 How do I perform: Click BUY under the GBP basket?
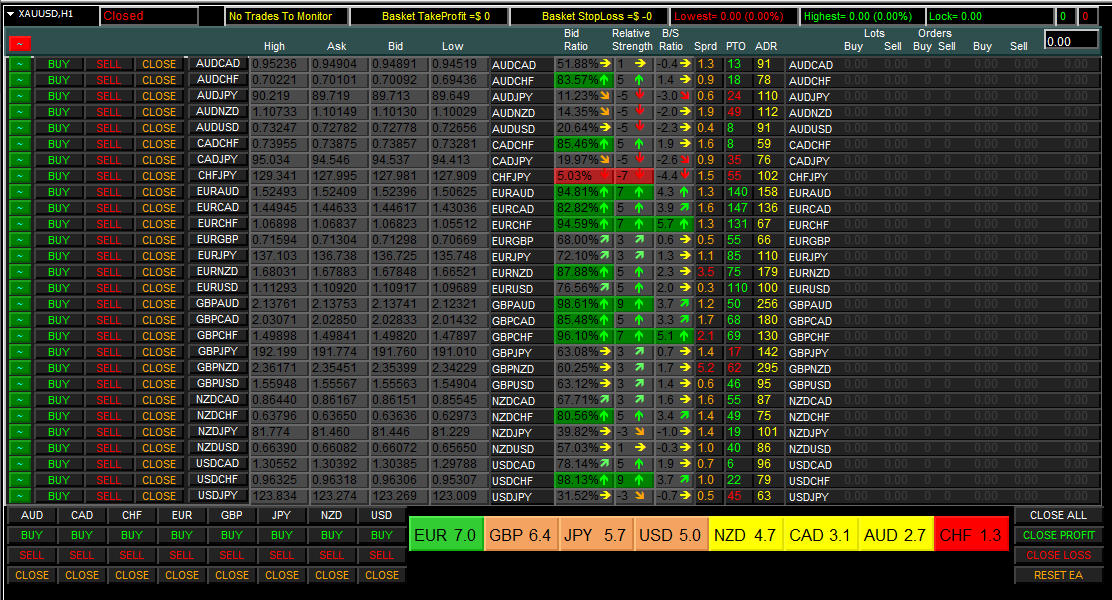tap(232, 535)
